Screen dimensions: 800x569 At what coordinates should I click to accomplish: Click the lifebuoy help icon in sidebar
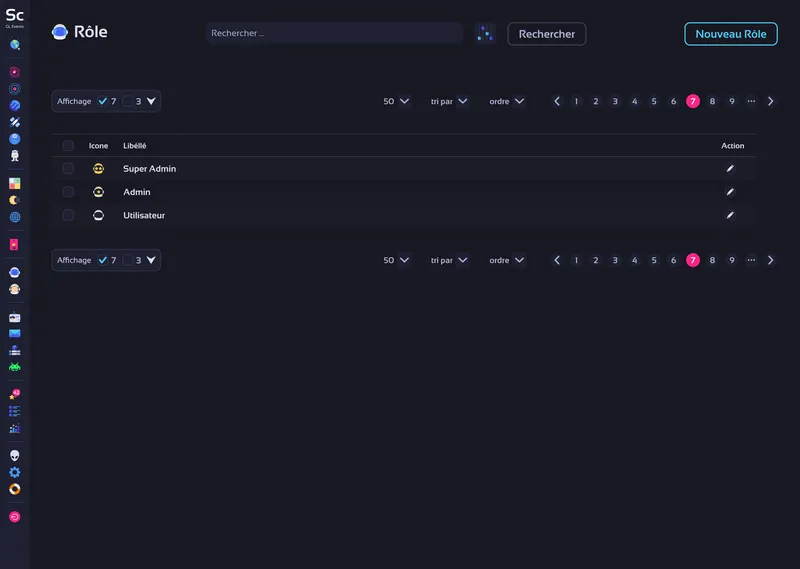14,489
